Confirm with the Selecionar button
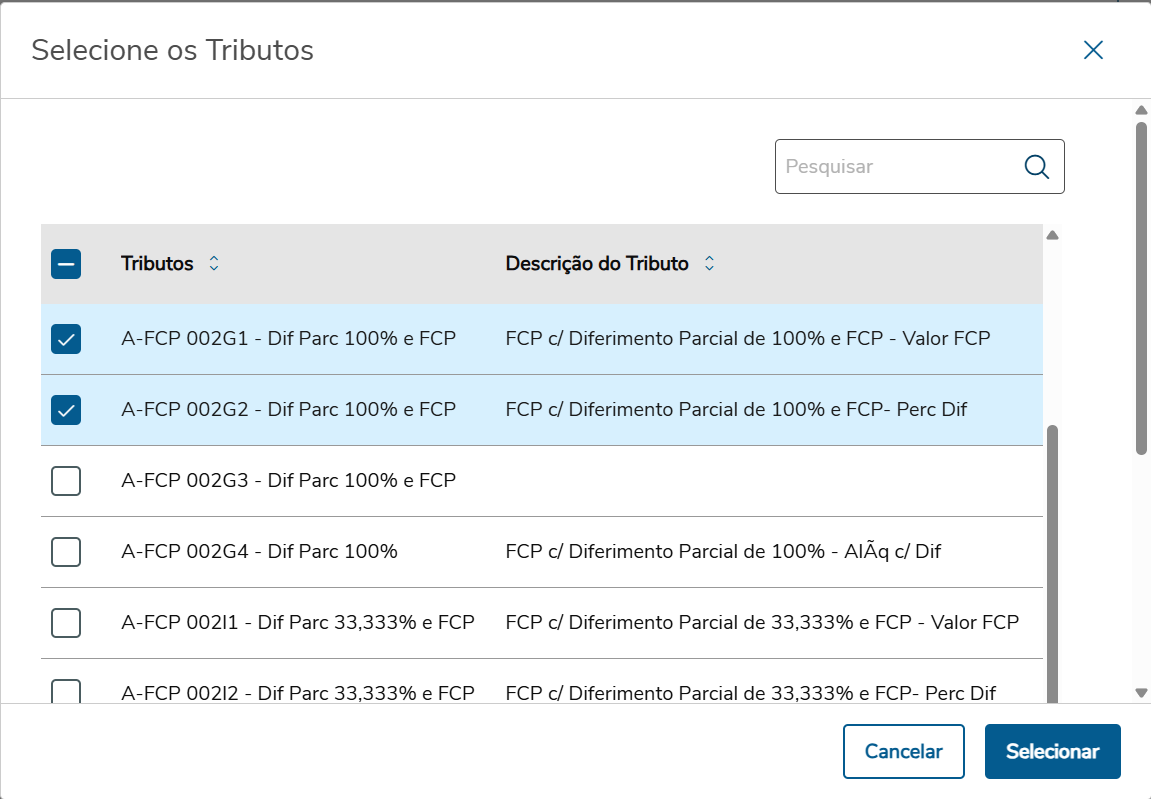This screenshot has height=799, width=1151. tap(1052, 752)
